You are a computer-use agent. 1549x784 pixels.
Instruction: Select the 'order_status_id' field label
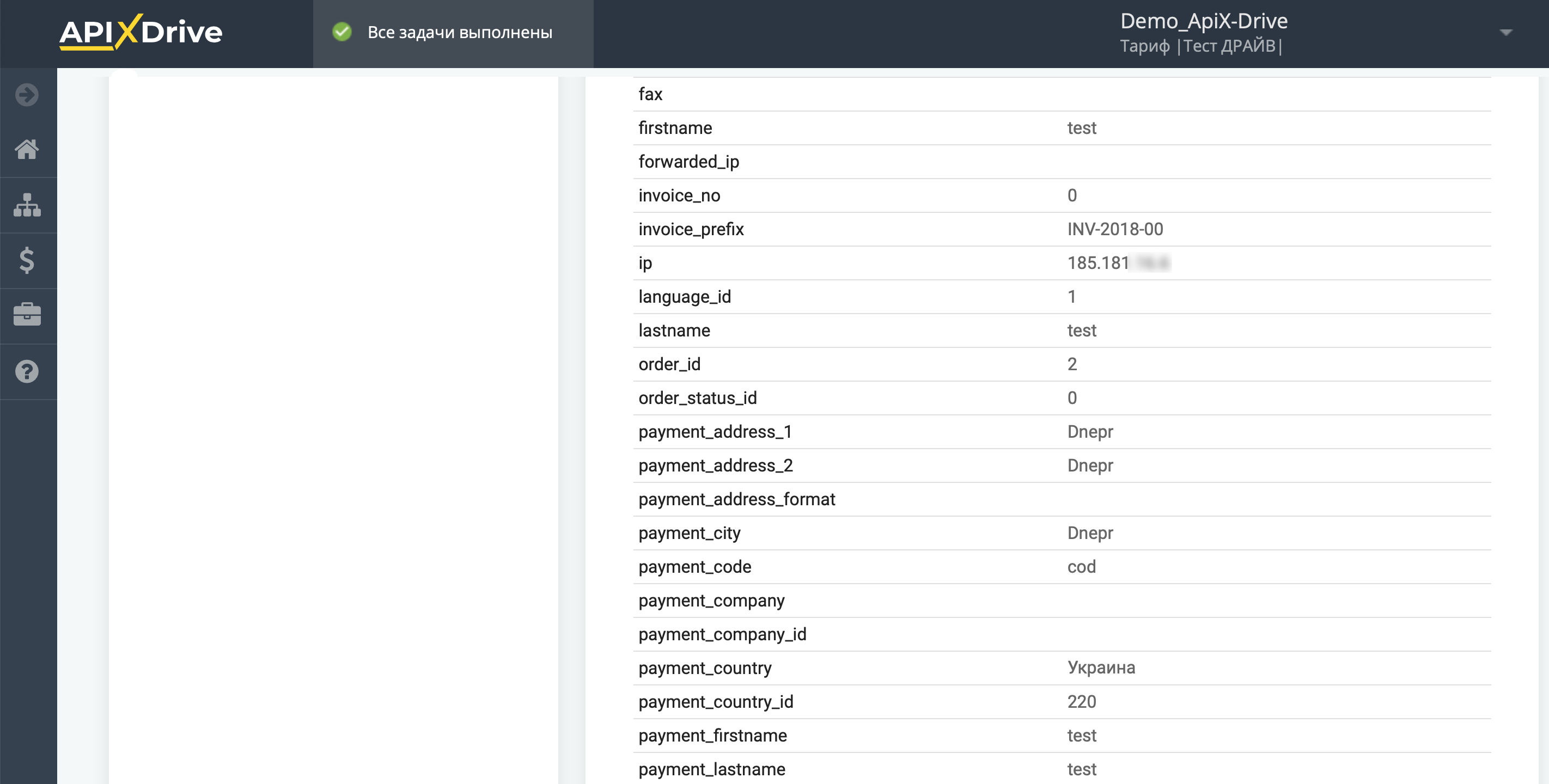pos(698,398)
